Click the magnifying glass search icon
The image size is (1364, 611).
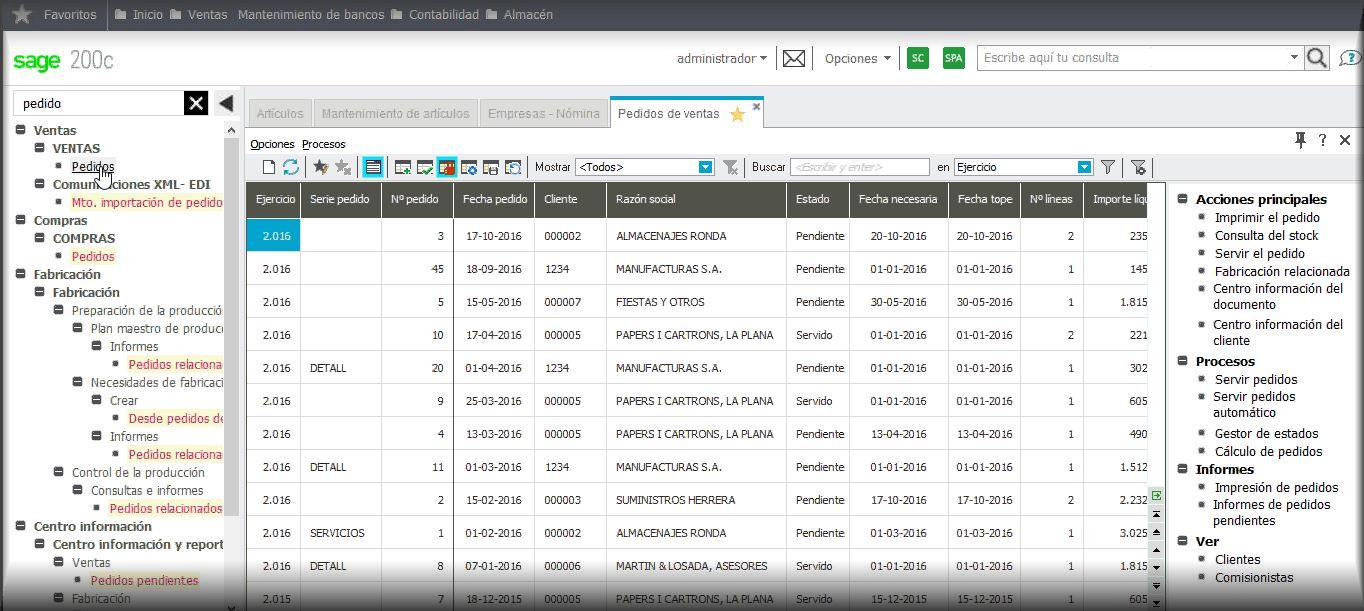[1317, 58]
